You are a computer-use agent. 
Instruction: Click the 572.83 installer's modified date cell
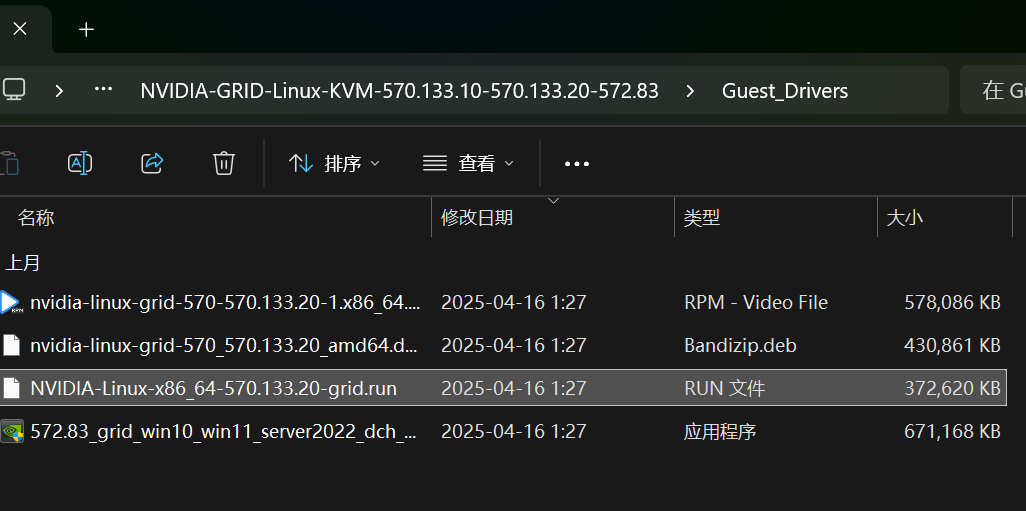(x=514, y=432)
